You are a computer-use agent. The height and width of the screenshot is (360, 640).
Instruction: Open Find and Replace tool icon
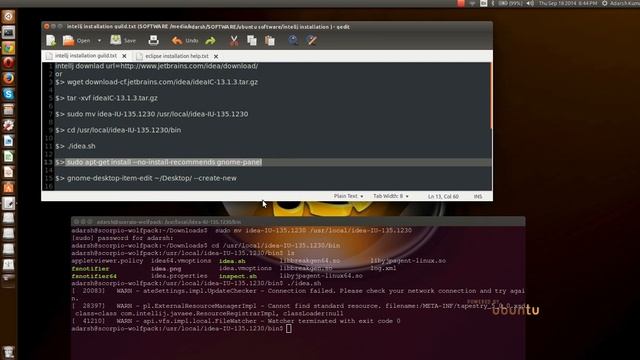(x=311, y=40)
